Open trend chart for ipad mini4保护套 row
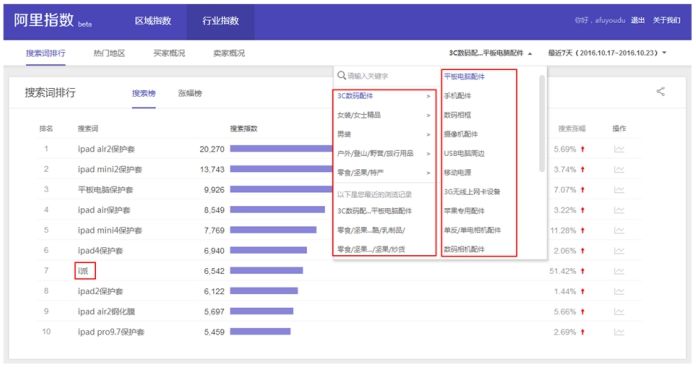This screenshot has width=696, height=367. pos(619,230)
